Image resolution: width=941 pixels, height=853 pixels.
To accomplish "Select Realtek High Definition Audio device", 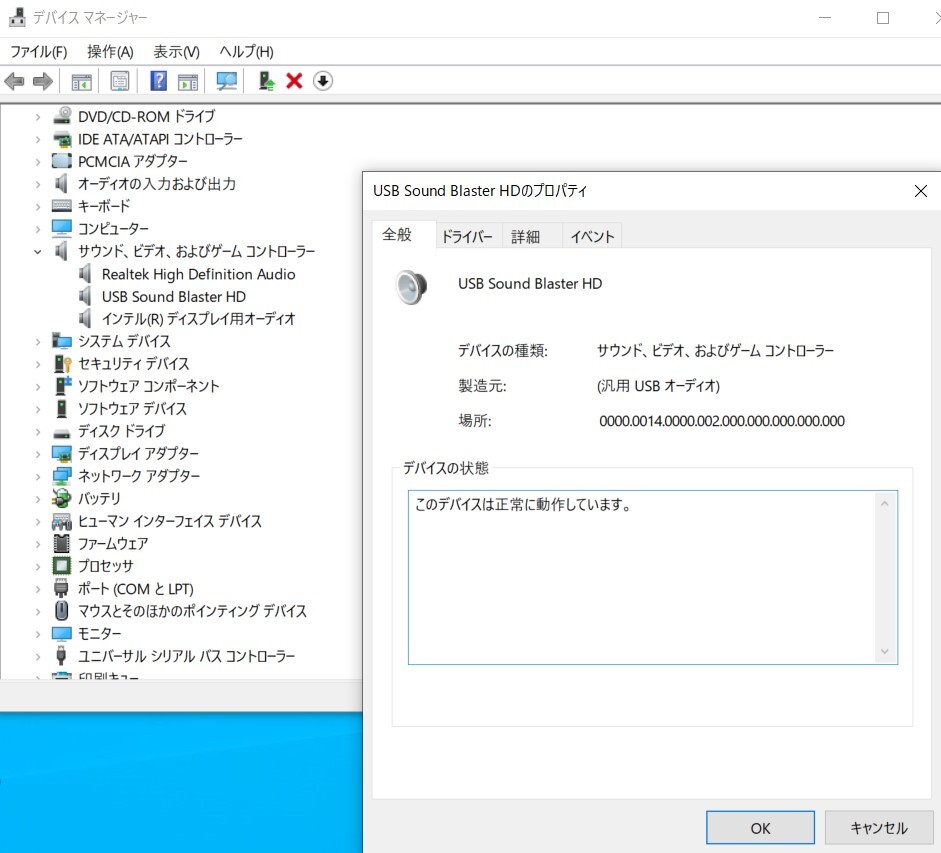I will point(198,274).
